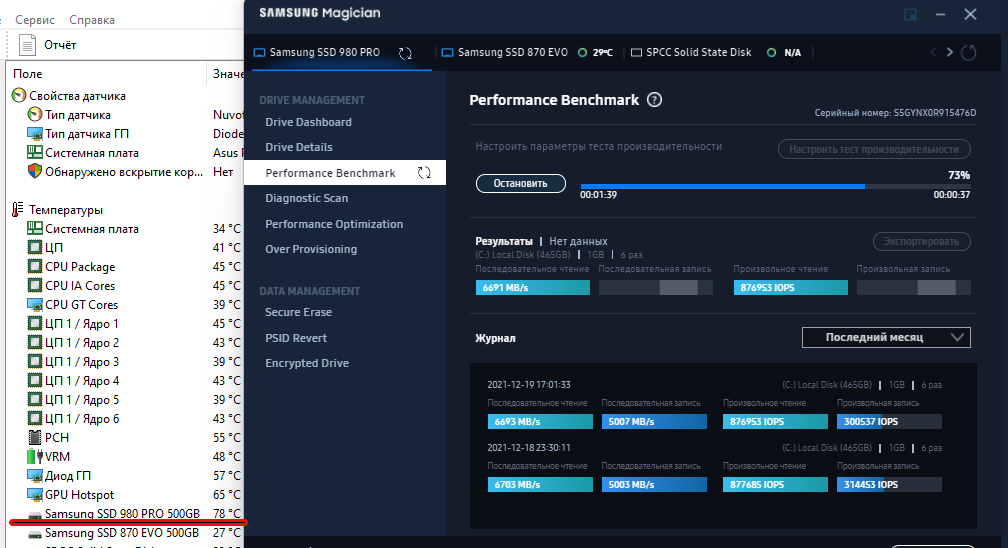Click the Отчёт button in AIDA toolbar

[48, 45]
